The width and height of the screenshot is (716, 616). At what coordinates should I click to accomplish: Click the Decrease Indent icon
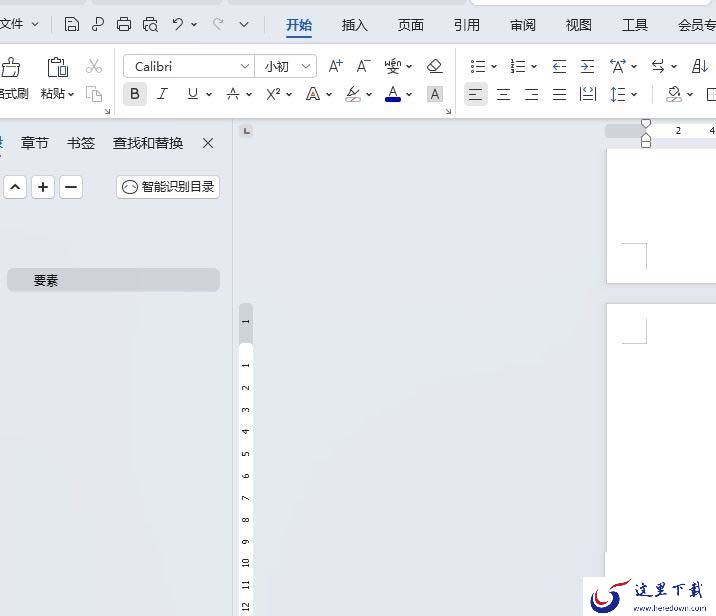[559, 67]
